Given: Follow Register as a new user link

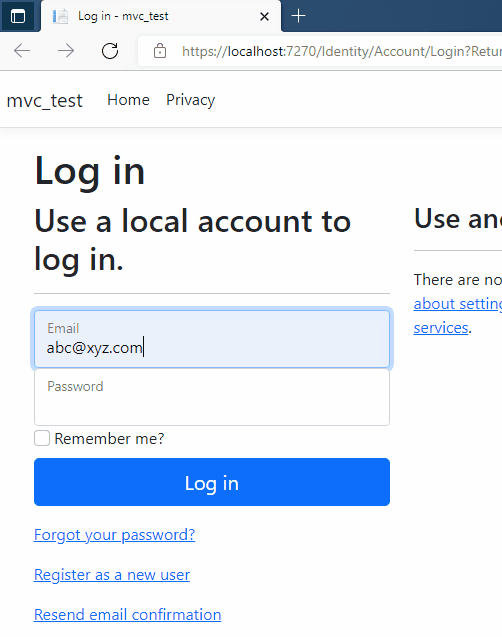Looking at the screenshot, I should click(112, 574).
